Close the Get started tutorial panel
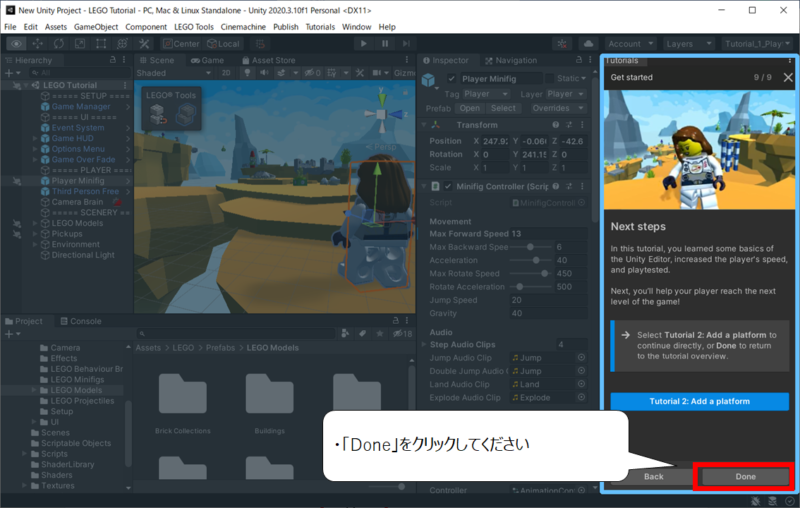The image size is (800, 508). 788,78
